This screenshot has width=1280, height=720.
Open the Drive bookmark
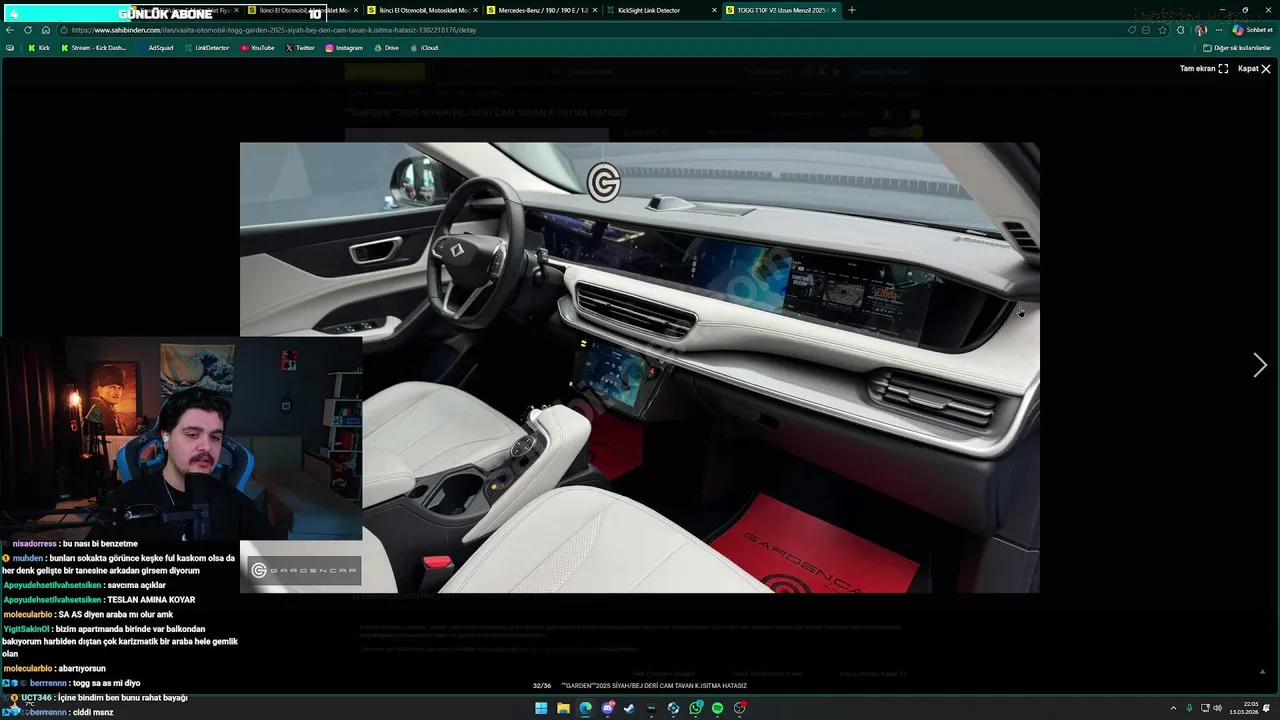coord(386,48)
